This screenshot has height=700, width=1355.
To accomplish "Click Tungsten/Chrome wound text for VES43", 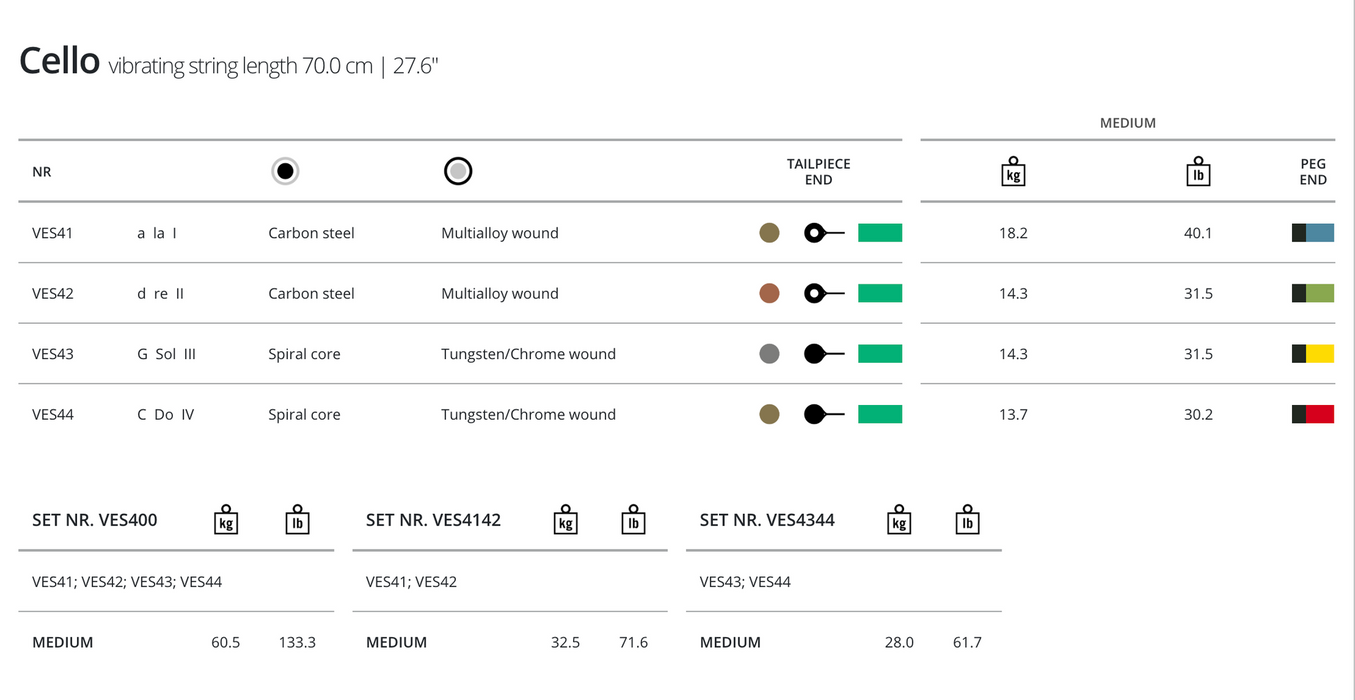I will coord(528,354).
